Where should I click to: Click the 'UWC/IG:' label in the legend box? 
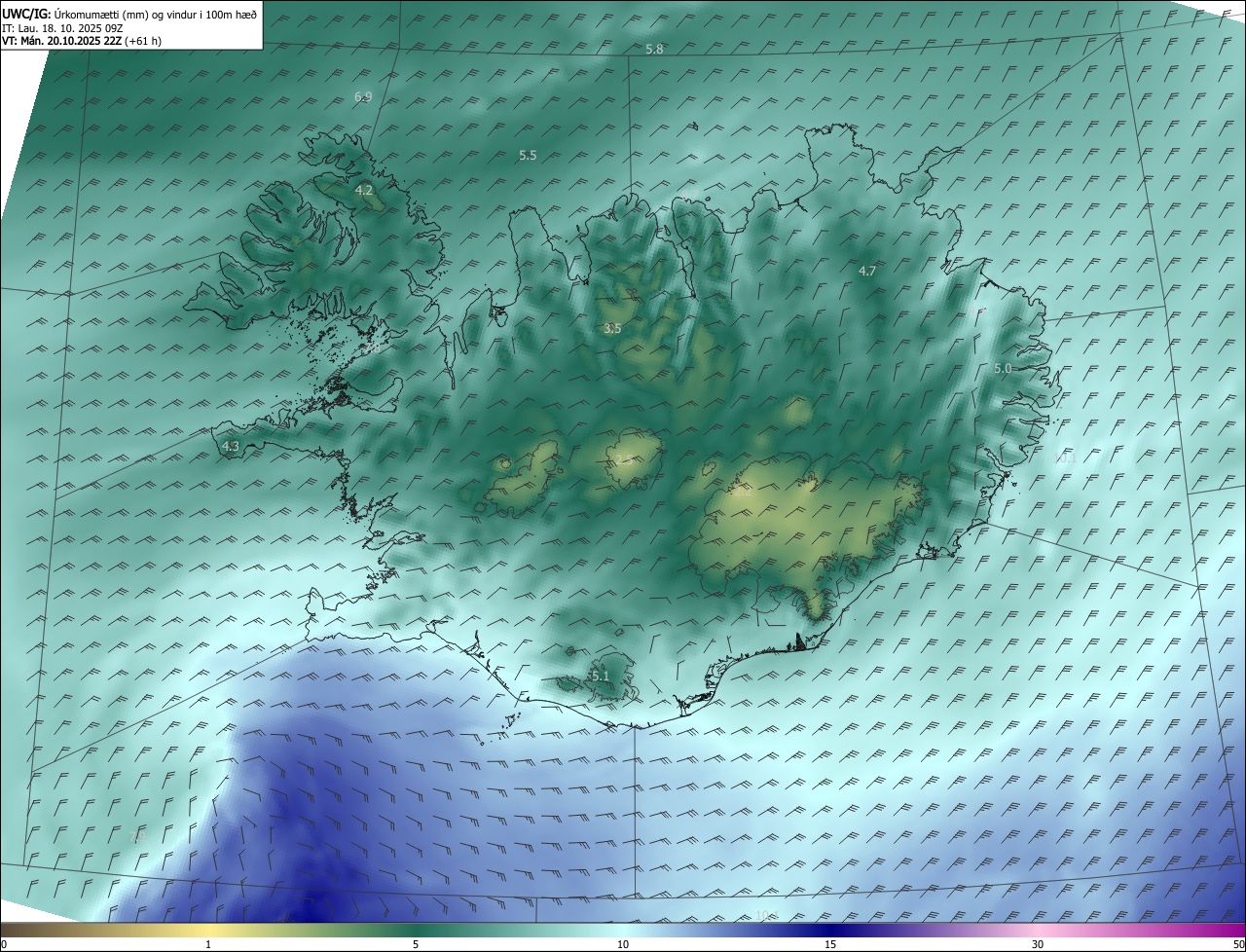coord(26,14)
